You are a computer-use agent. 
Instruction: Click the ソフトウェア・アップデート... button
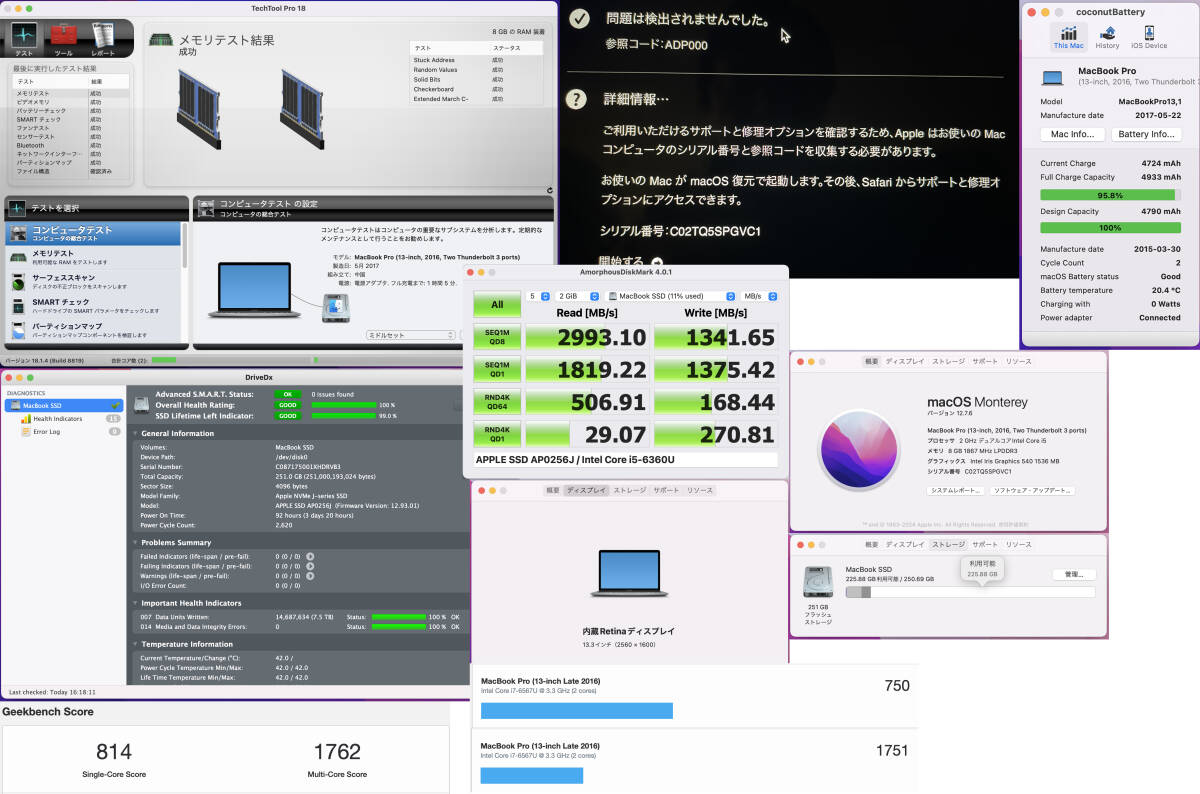(1032, 491)
